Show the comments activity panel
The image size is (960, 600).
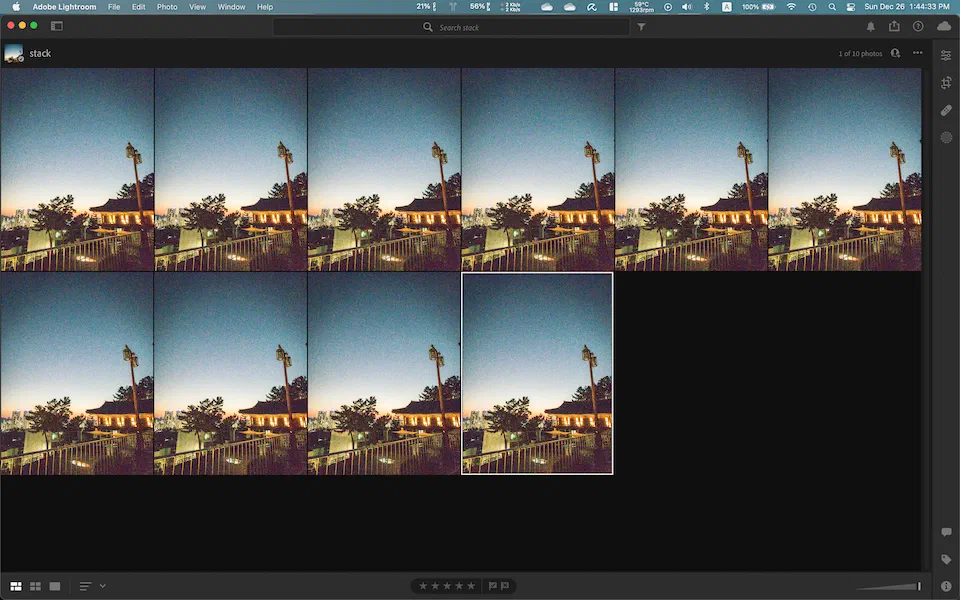946,532
